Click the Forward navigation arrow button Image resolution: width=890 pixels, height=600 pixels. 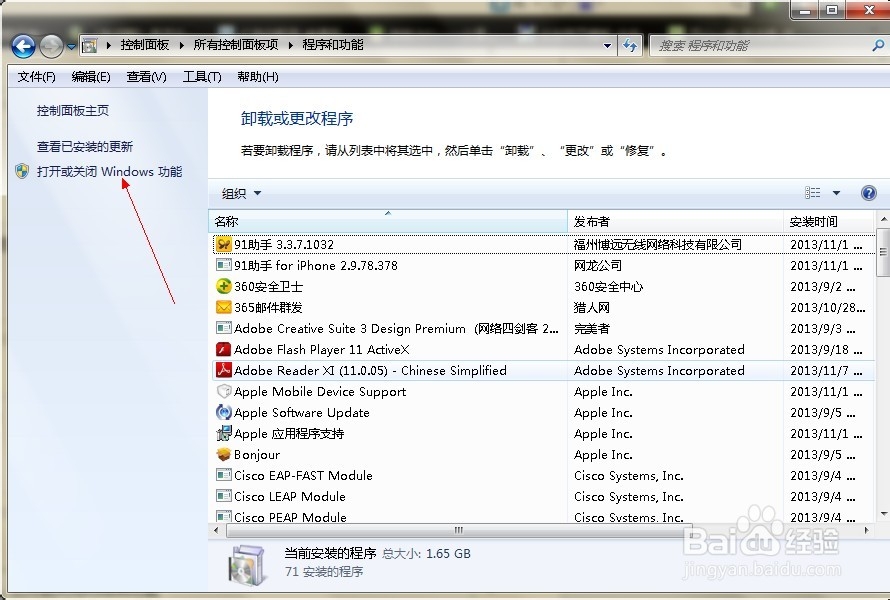51,47
